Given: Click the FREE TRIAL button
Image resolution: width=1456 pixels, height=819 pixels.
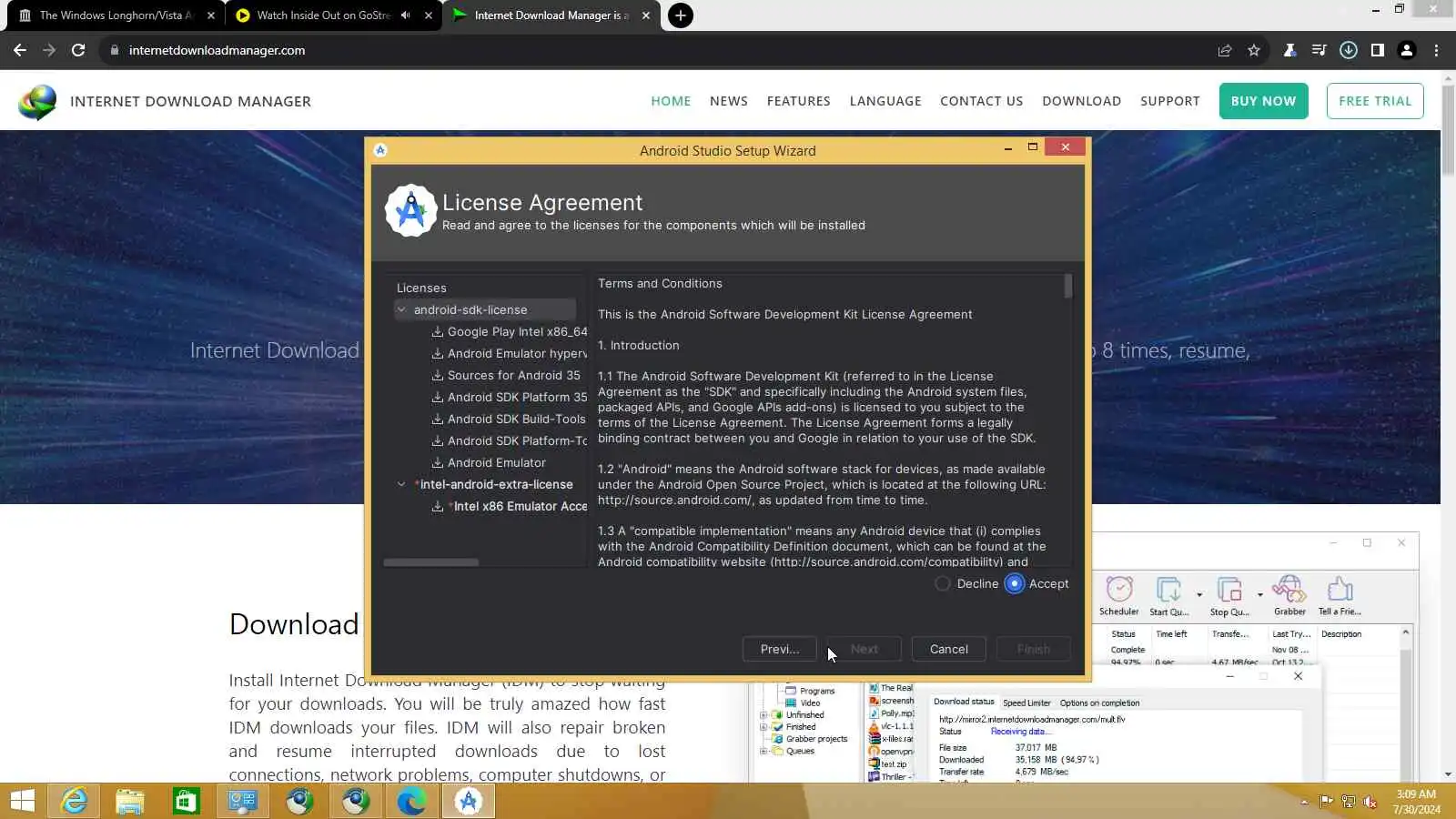Looking at the screenshot, I should [x=1375, y=101].
